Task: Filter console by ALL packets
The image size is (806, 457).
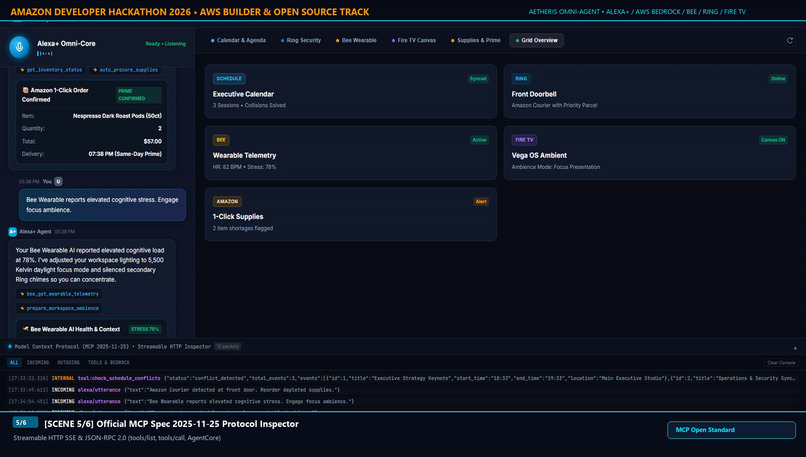Action: 14,362
